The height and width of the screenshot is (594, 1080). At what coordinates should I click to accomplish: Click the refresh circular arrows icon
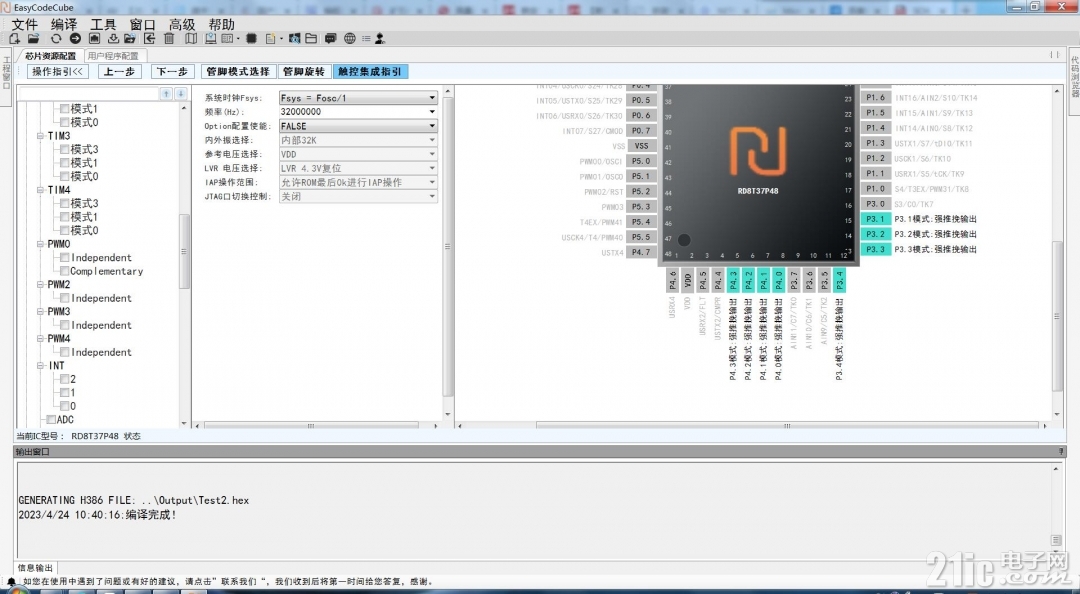(x=56, y=39)
